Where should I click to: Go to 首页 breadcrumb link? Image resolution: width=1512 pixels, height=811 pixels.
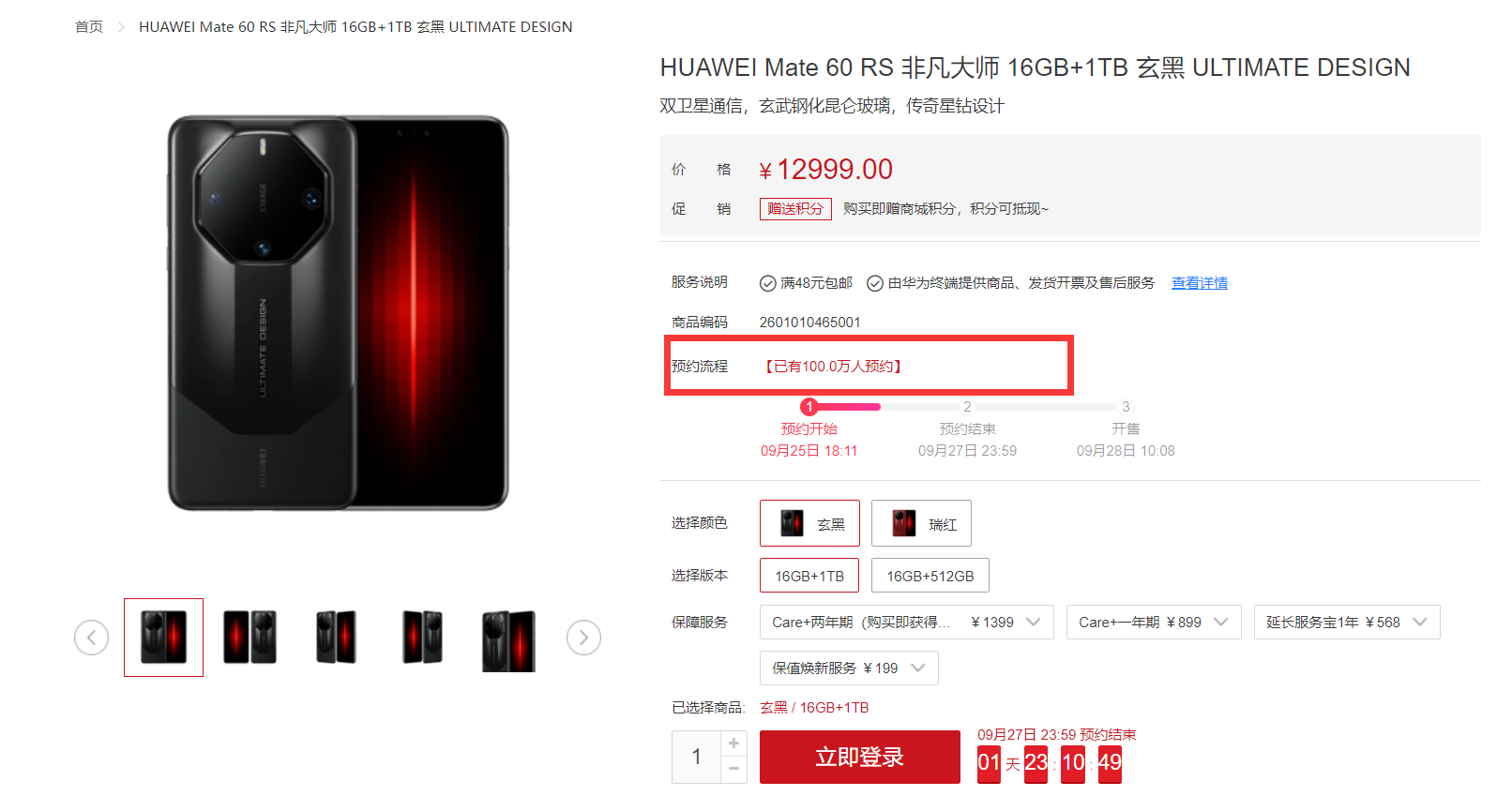click(89, 27)
